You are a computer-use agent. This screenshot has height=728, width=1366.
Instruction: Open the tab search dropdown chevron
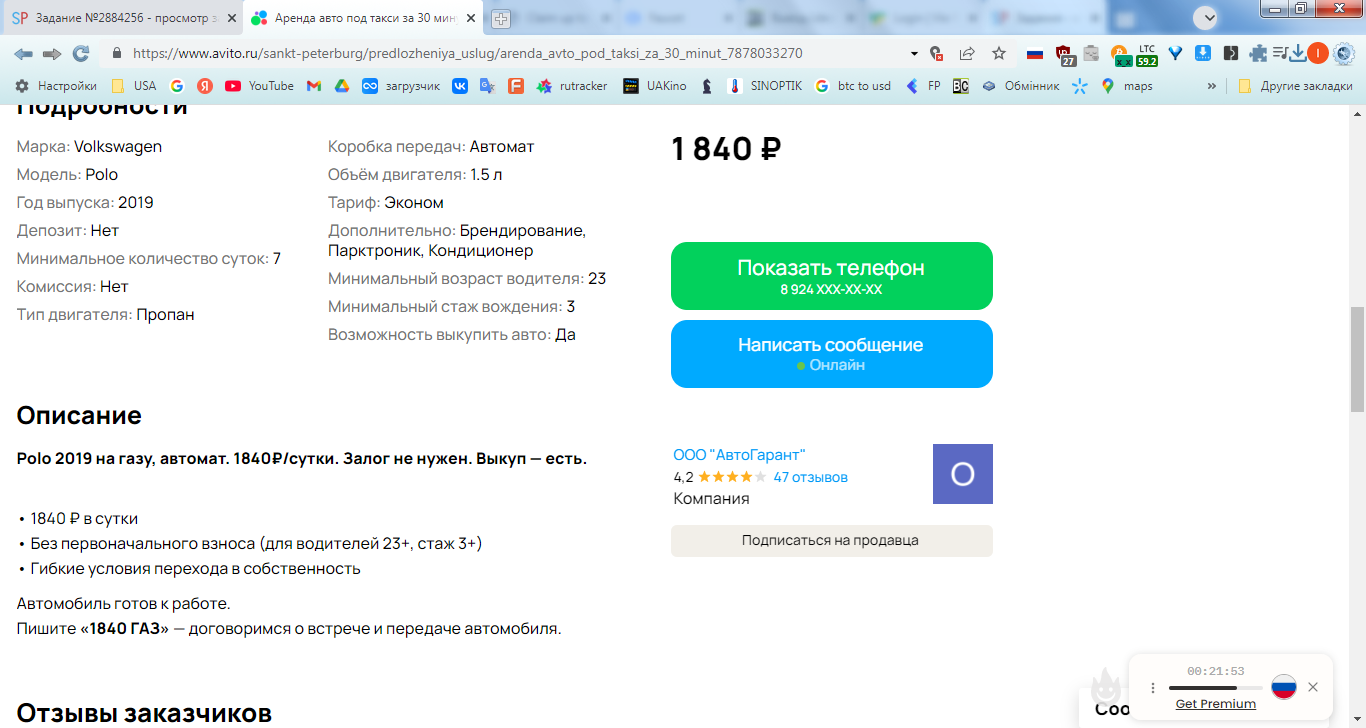pos(1205,18)
